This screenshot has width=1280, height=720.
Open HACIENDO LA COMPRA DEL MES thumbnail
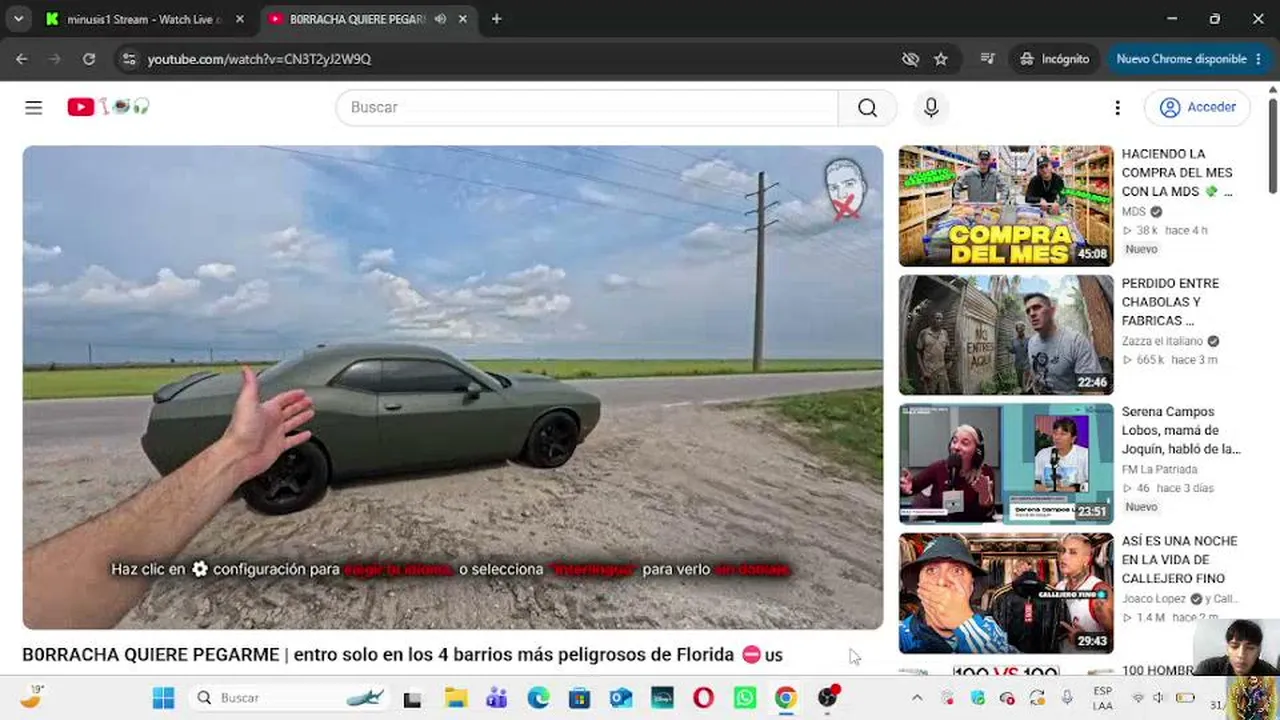click(1006, 206)
